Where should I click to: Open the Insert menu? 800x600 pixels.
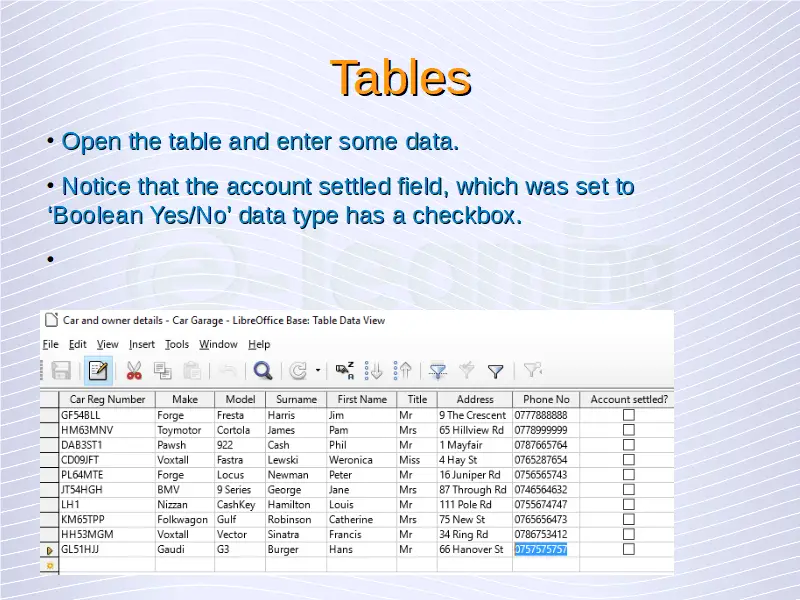[x=142, y=344]
